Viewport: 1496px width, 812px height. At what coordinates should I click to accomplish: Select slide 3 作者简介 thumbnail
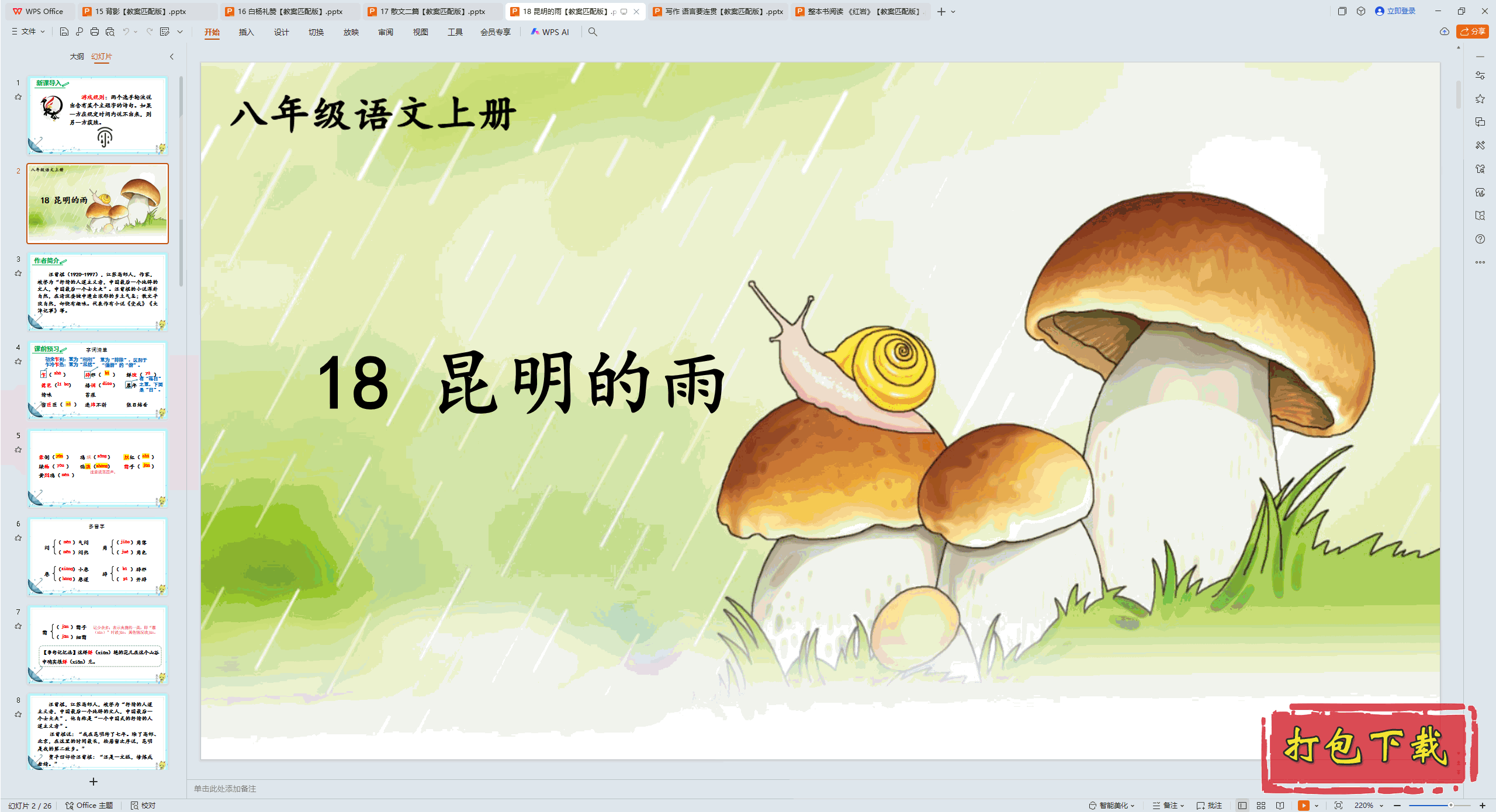pos(98,292)
